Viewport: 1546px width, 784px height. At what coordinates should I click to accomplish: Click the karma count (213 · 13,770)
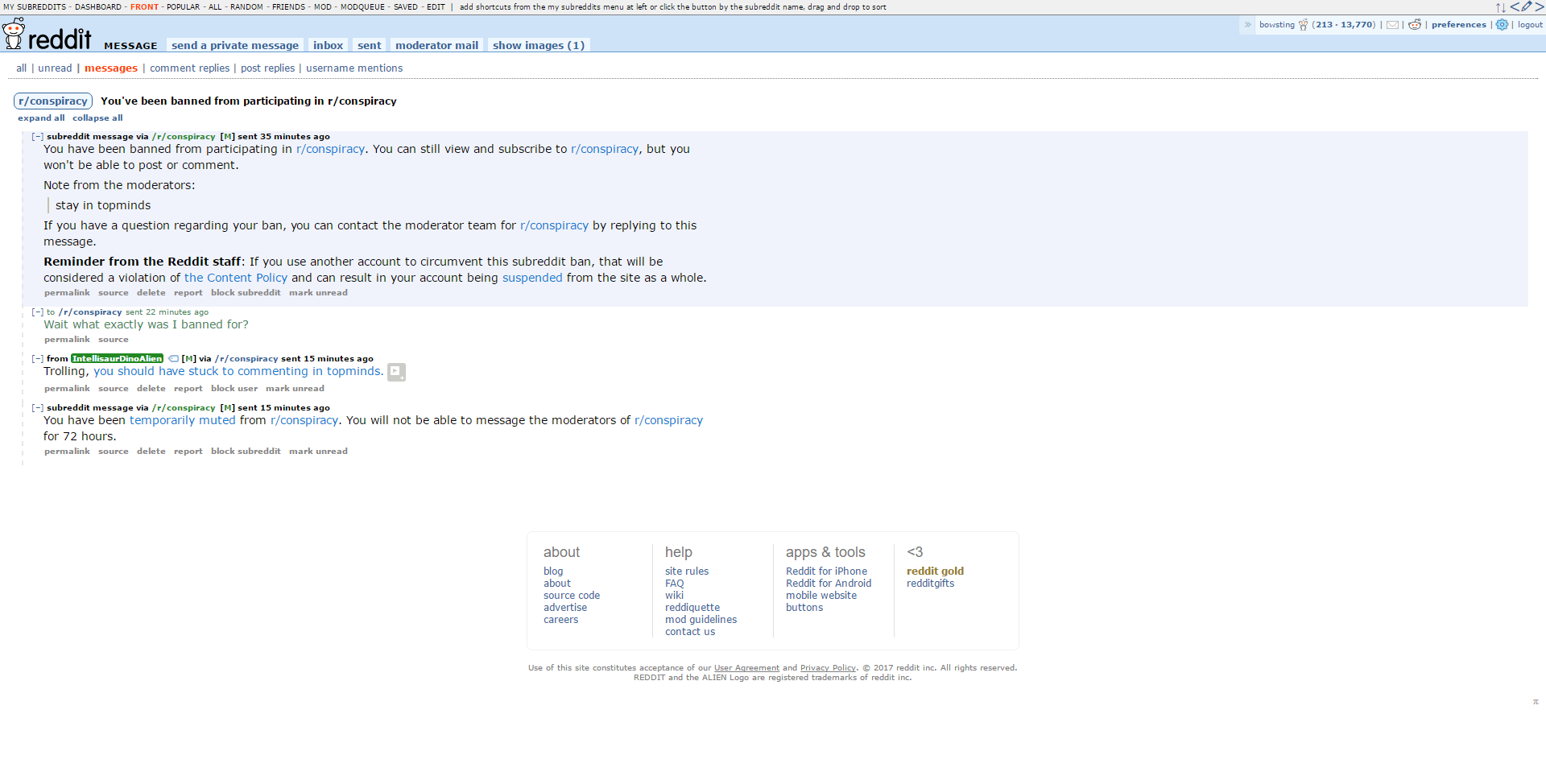pyautogui.click(x=1344, y=25)
